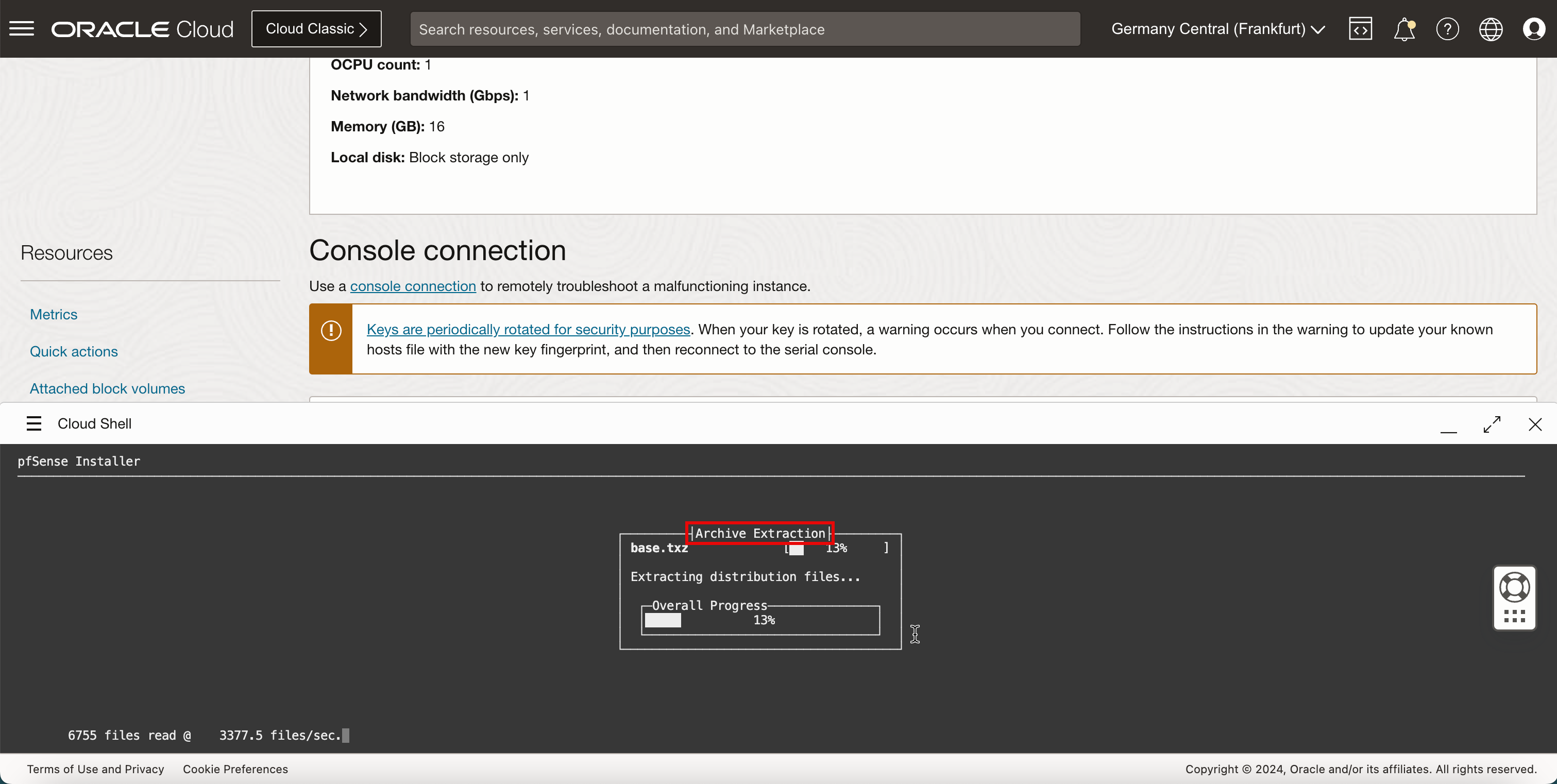Open the keys periodically rotated link
Image resolution: width=1557 pixels, height=784 pixels.
click(528, 329)
